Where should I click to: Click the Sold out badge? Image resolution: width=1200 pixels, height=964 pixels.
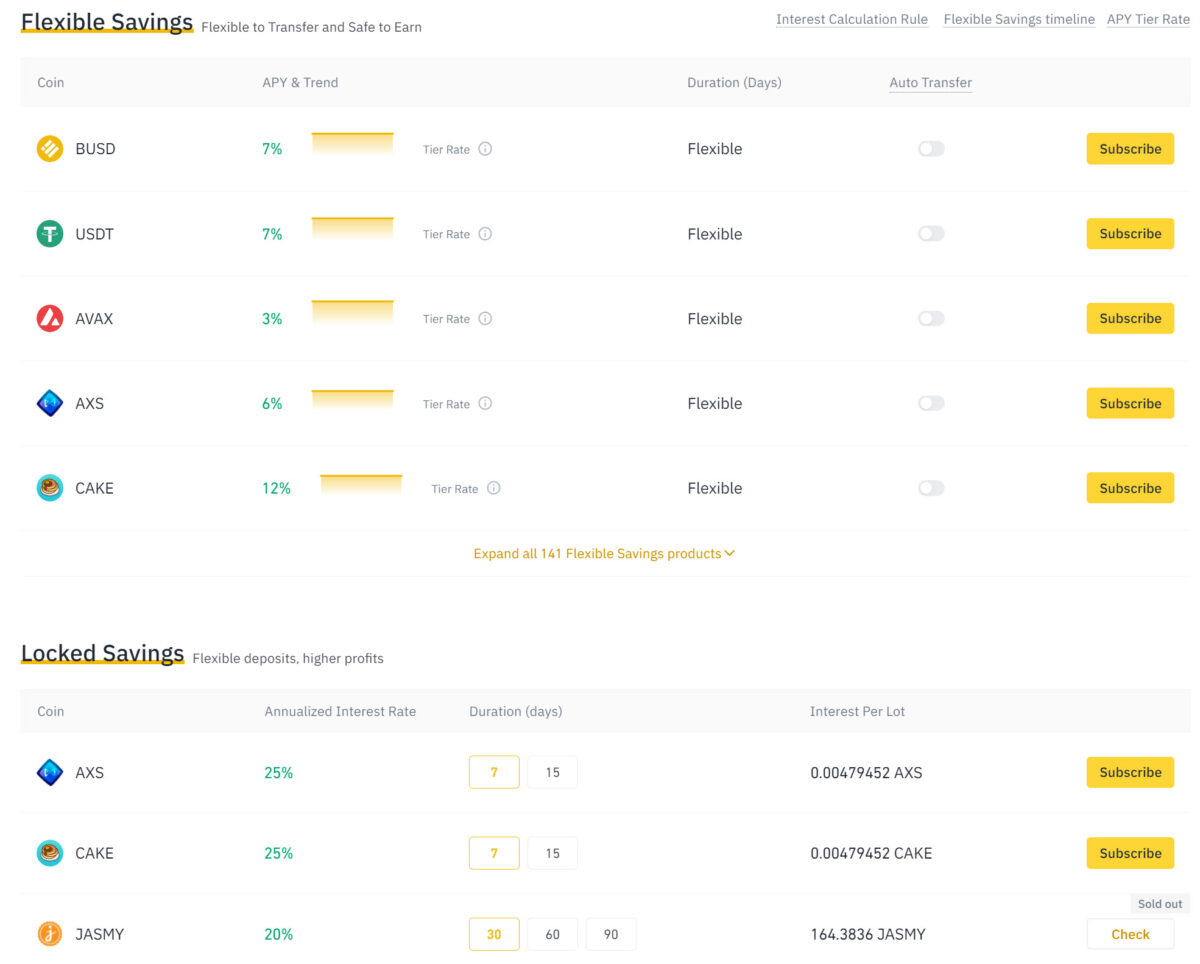1160,904
